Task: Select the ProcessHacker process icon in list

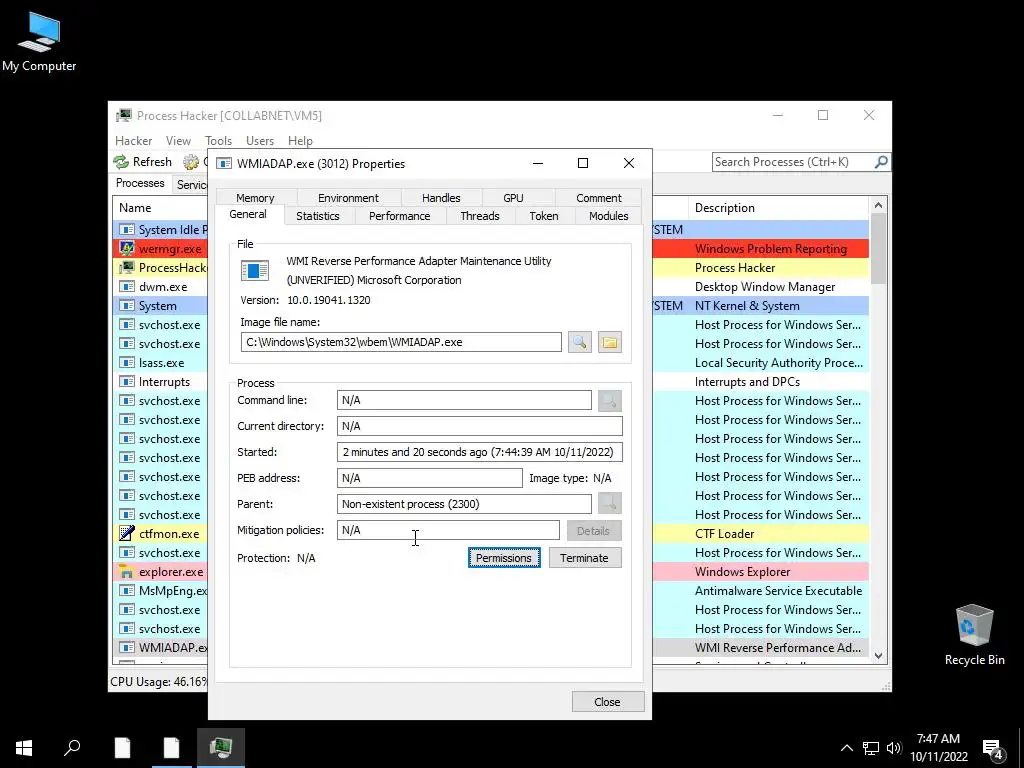Action: [127, 268]
